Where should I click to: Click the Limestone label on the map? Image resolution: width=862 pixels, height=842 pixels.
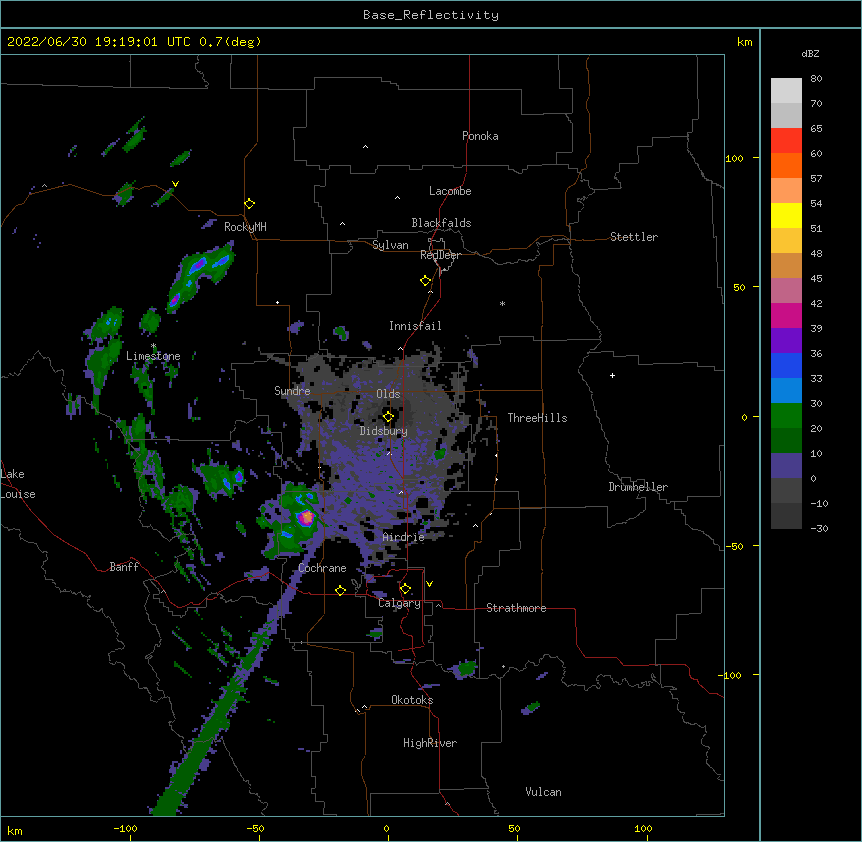tap(153, 356)
